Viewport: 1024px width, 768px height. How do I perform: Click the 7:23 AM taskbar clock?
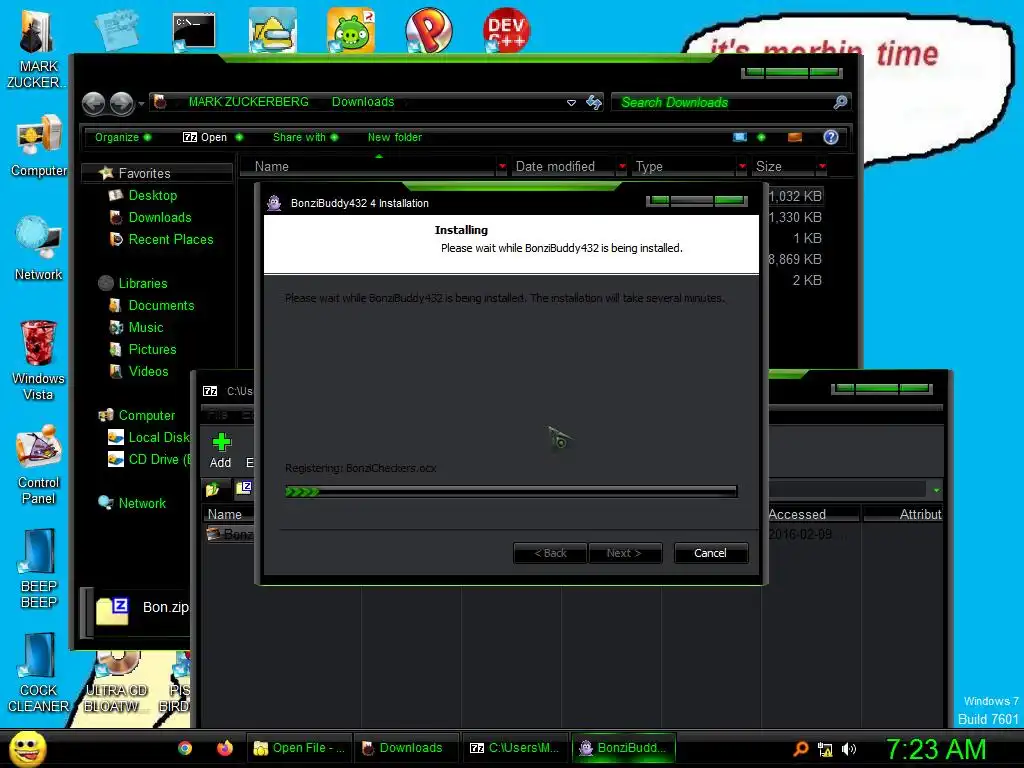click(936, 749)
